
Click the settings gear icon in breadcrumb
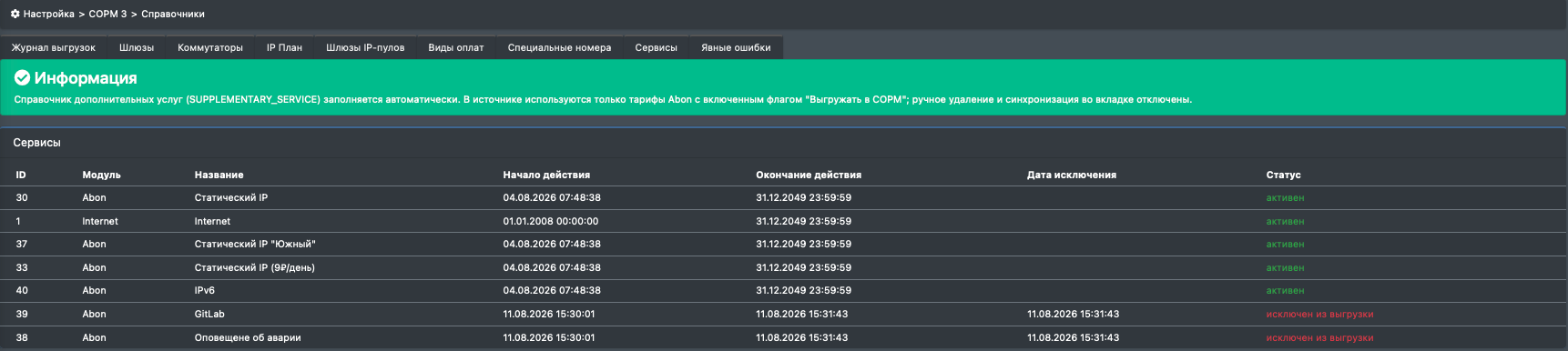(15, 14)
